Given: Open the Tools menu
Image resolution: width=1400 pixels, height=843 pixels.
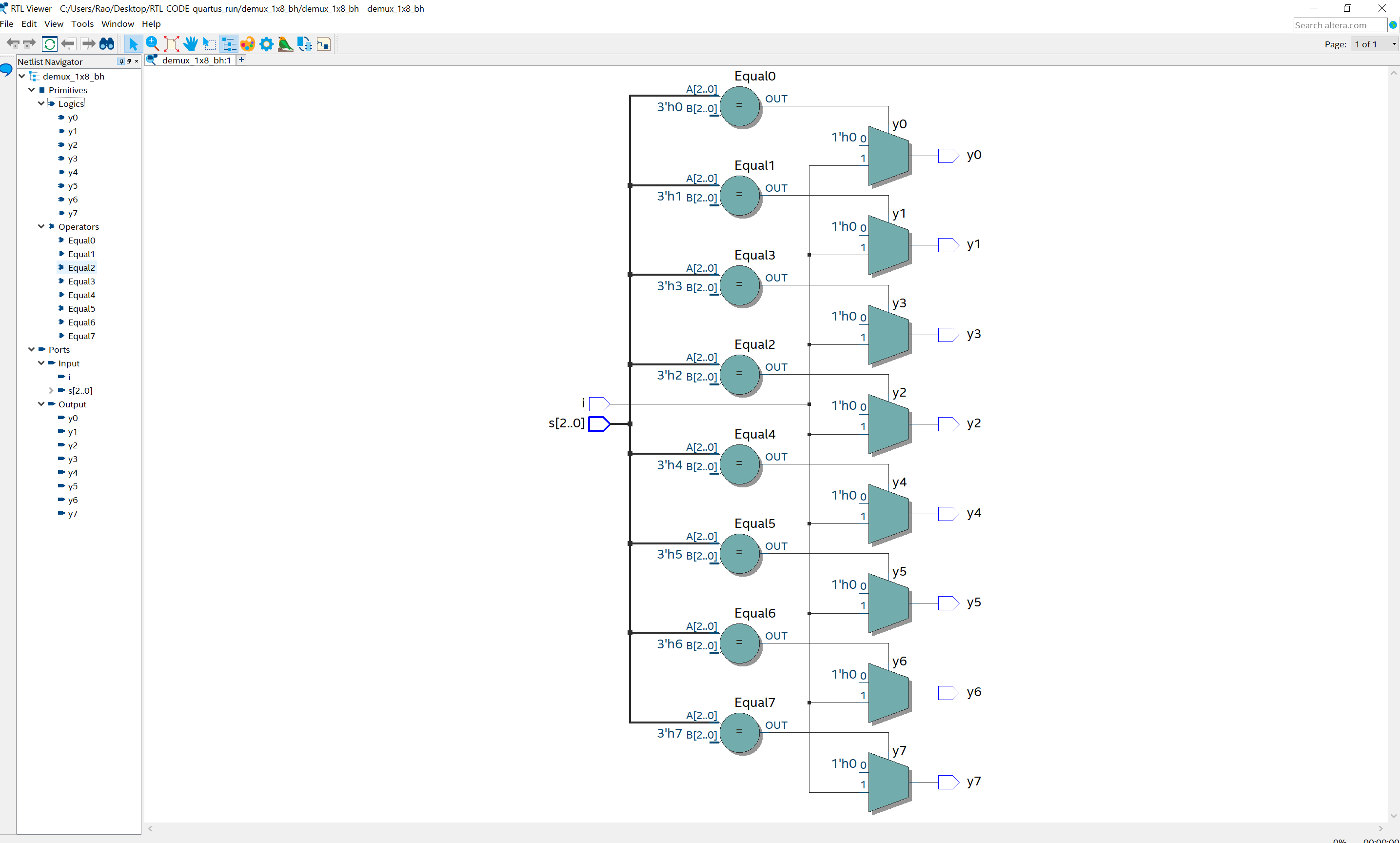Looking at the screenshot, I should (82, 24).
